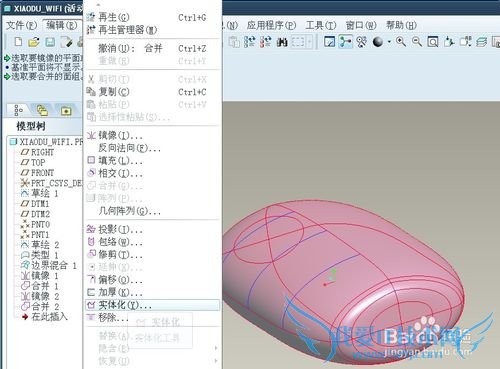This screenshot has width=500, height=369.
Task: Open the dropdown arrow beside shaded sphere
Action: (389, 42)
